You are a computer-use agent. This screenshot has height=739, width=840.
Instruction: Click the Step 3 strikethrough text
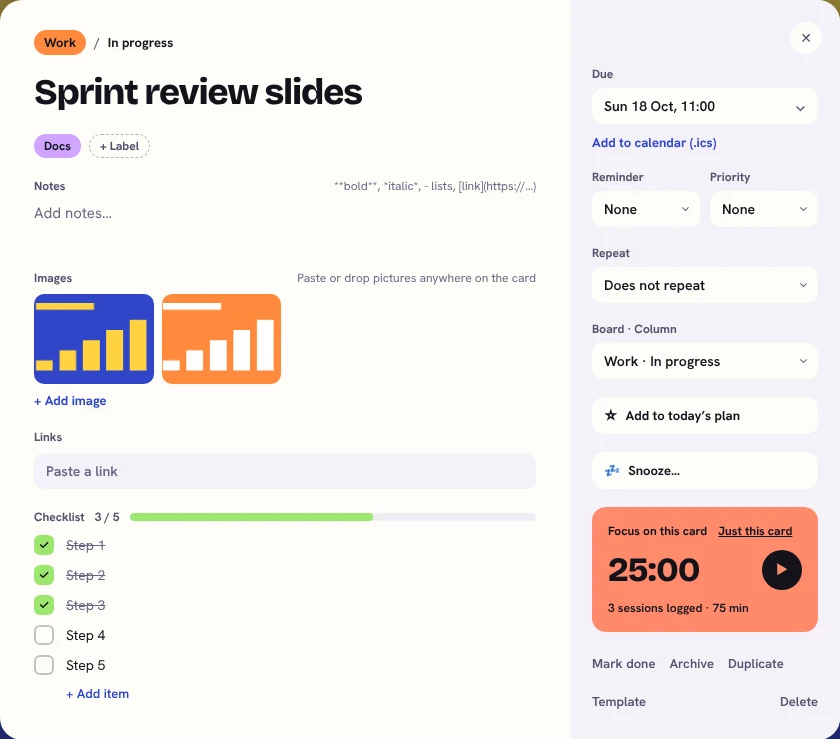coord(86,605)
